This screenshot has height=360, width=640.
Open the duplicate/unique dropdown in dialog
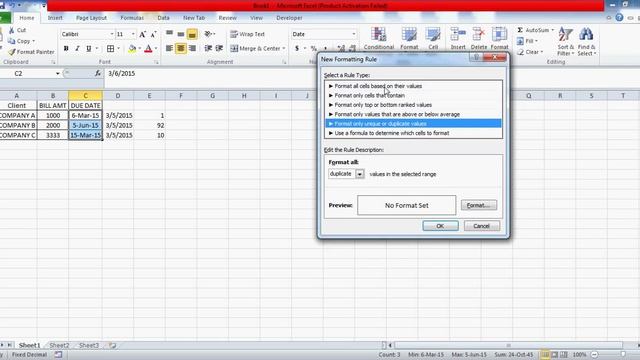click(x=360, y=174)
